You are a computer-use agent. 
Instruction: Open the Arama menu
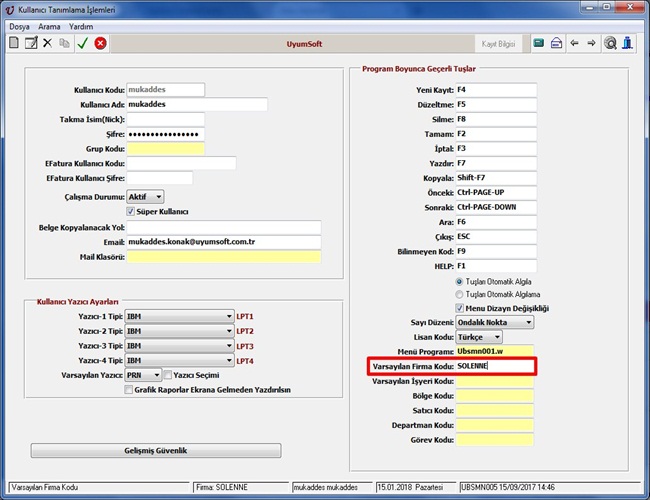click(x=49, y=27)
